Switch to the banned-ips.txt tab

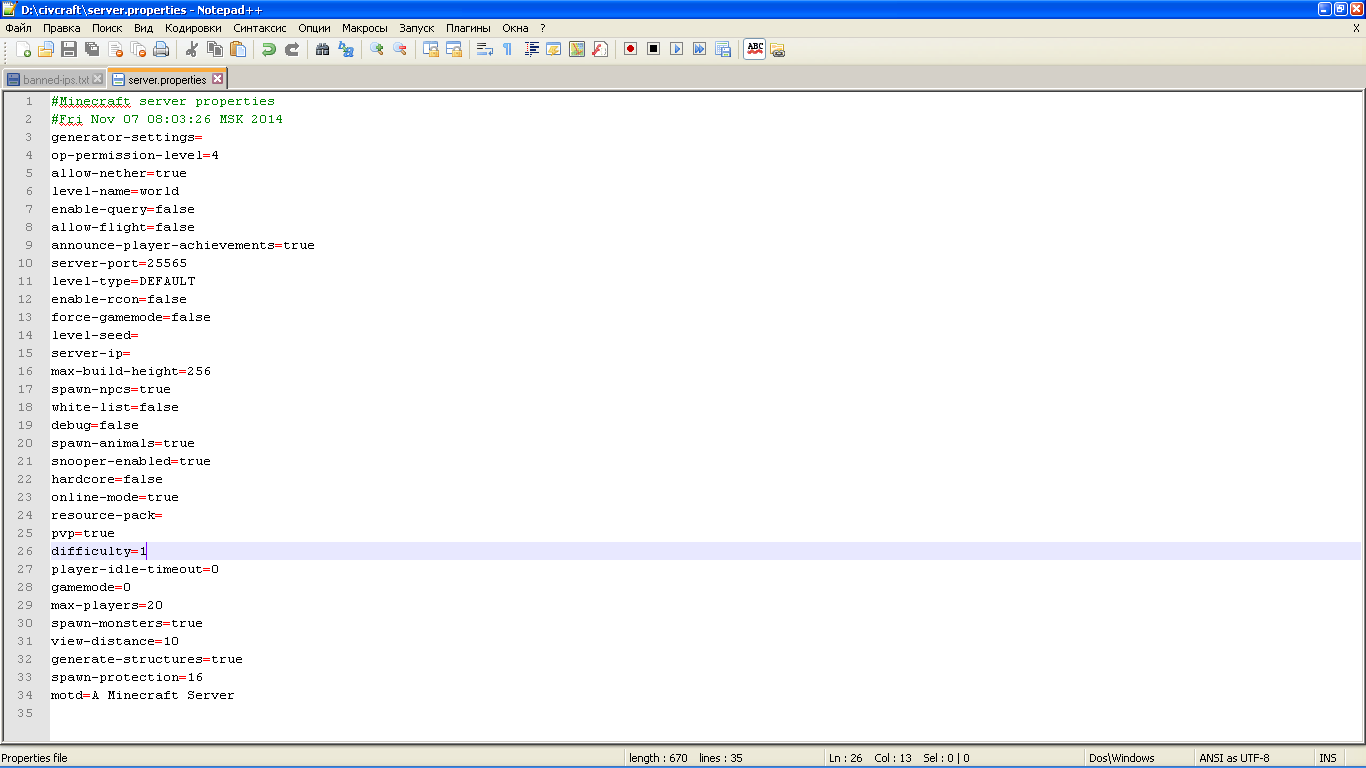click(x=55, y=79)
